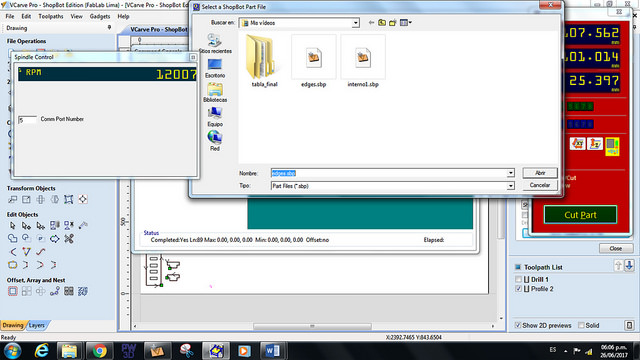Toggle Drill 1 toolpath checkbox

coord(518,280)
